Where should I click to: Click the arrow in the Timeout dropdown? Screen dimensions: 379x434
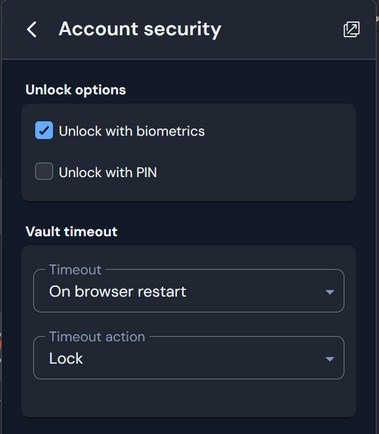[330, 292]
